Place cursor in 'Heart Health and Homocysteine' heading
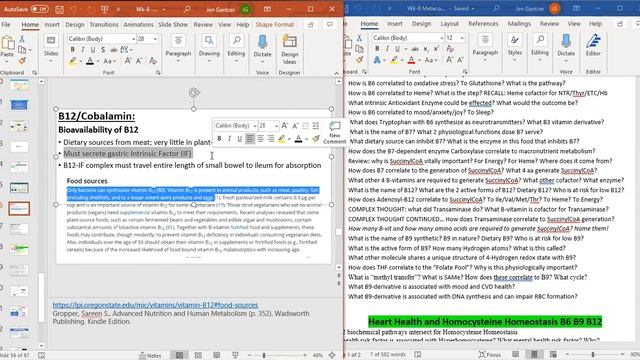The height and width of the screenshot is (360, 640). pyautogui.click(x=485, y=322)
